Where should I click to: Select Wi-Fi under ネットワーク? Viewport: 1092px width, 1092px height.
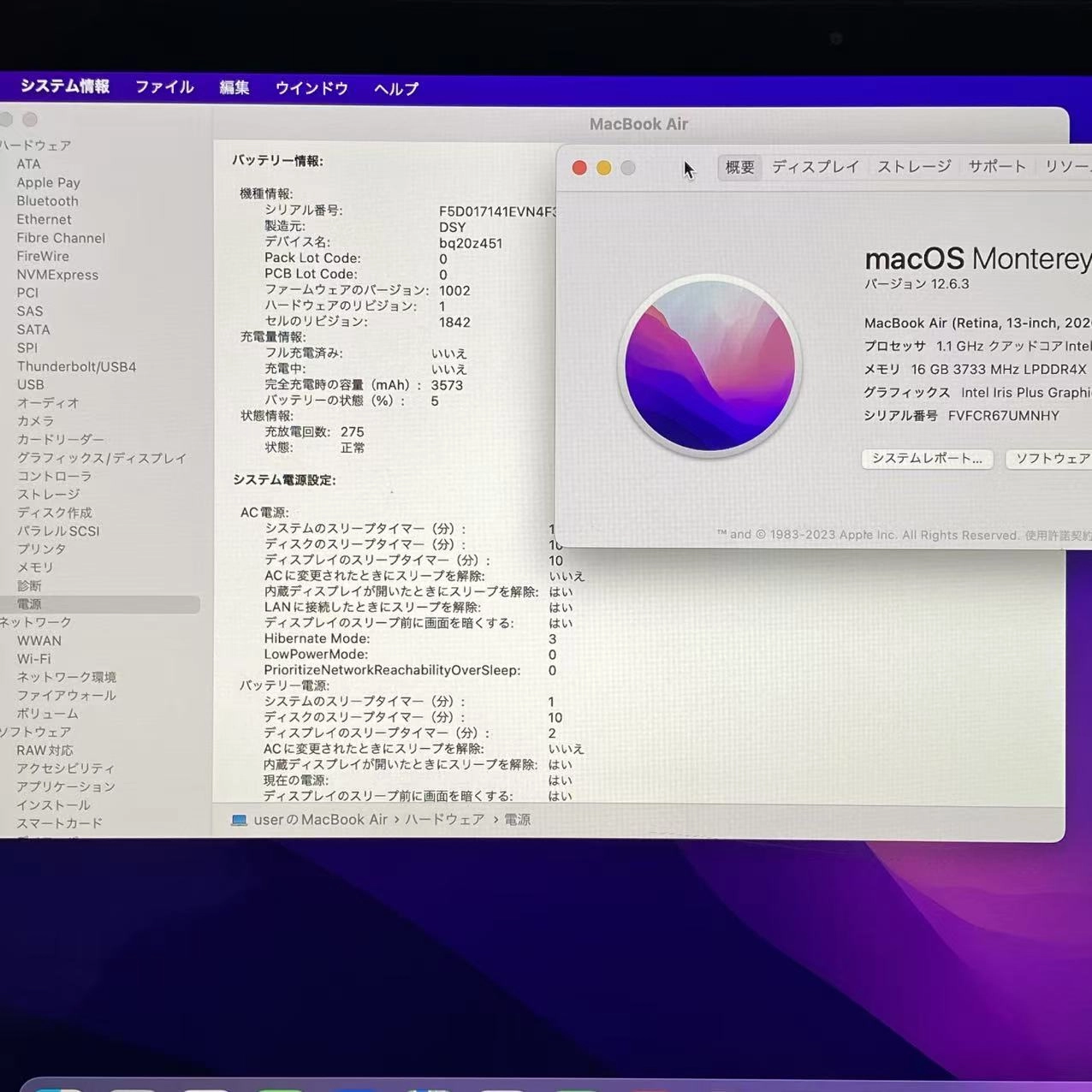point(34,658)
